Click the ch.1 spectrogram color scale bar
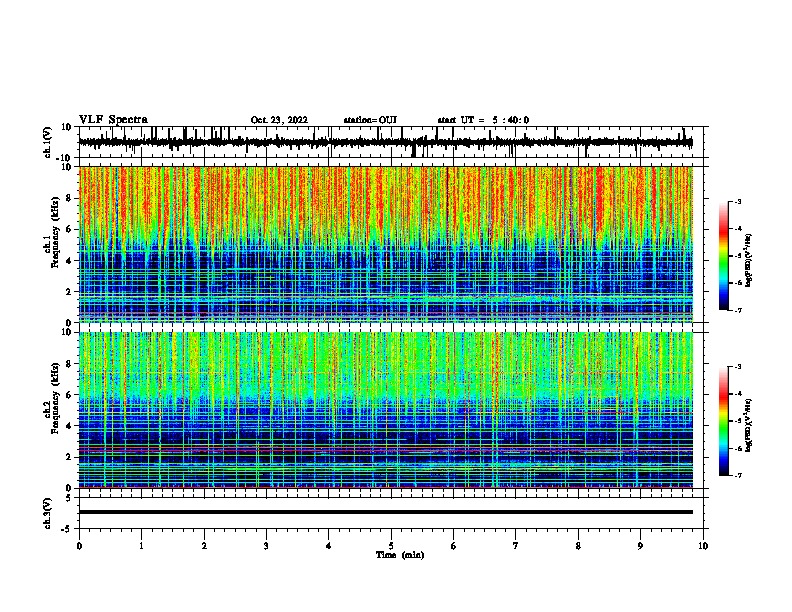This screenshot has height=612, width=792. 724,256
